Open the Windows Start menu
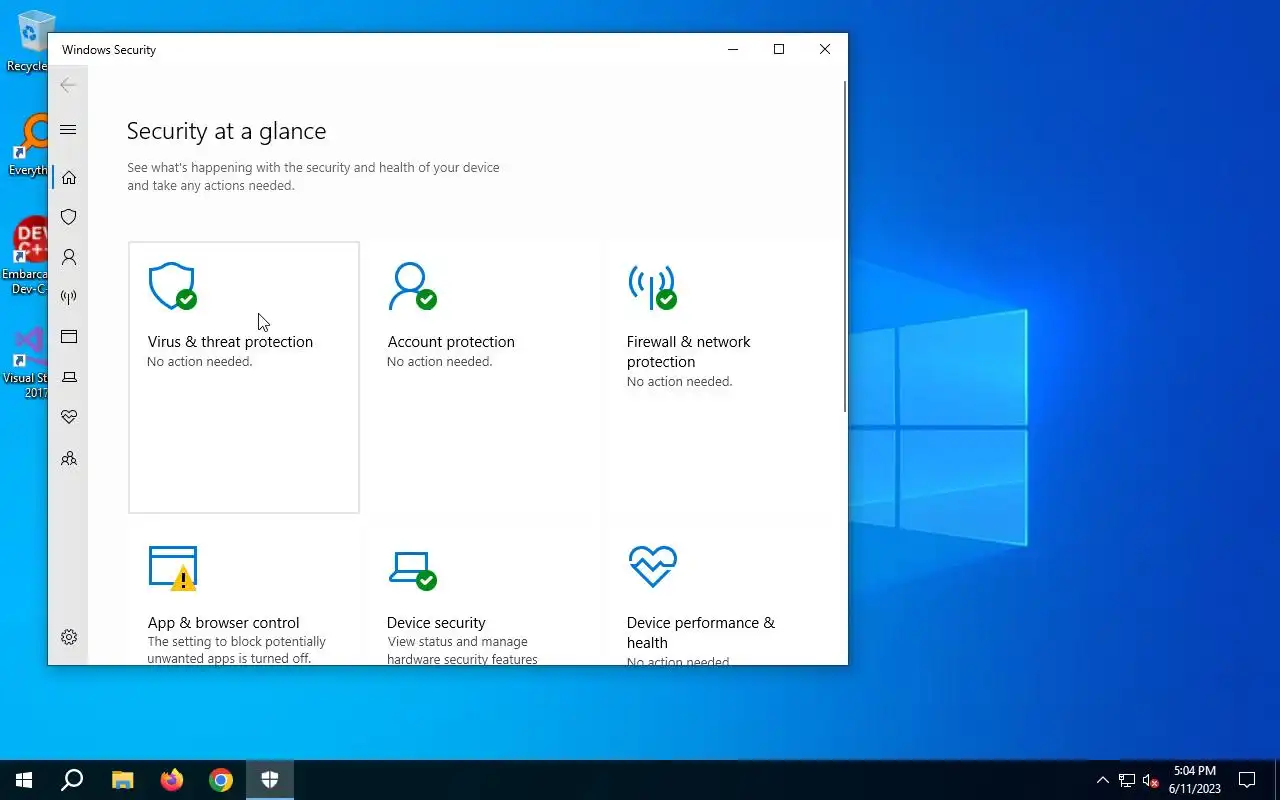The image size is (1280, 800). (x=24, y=780)
